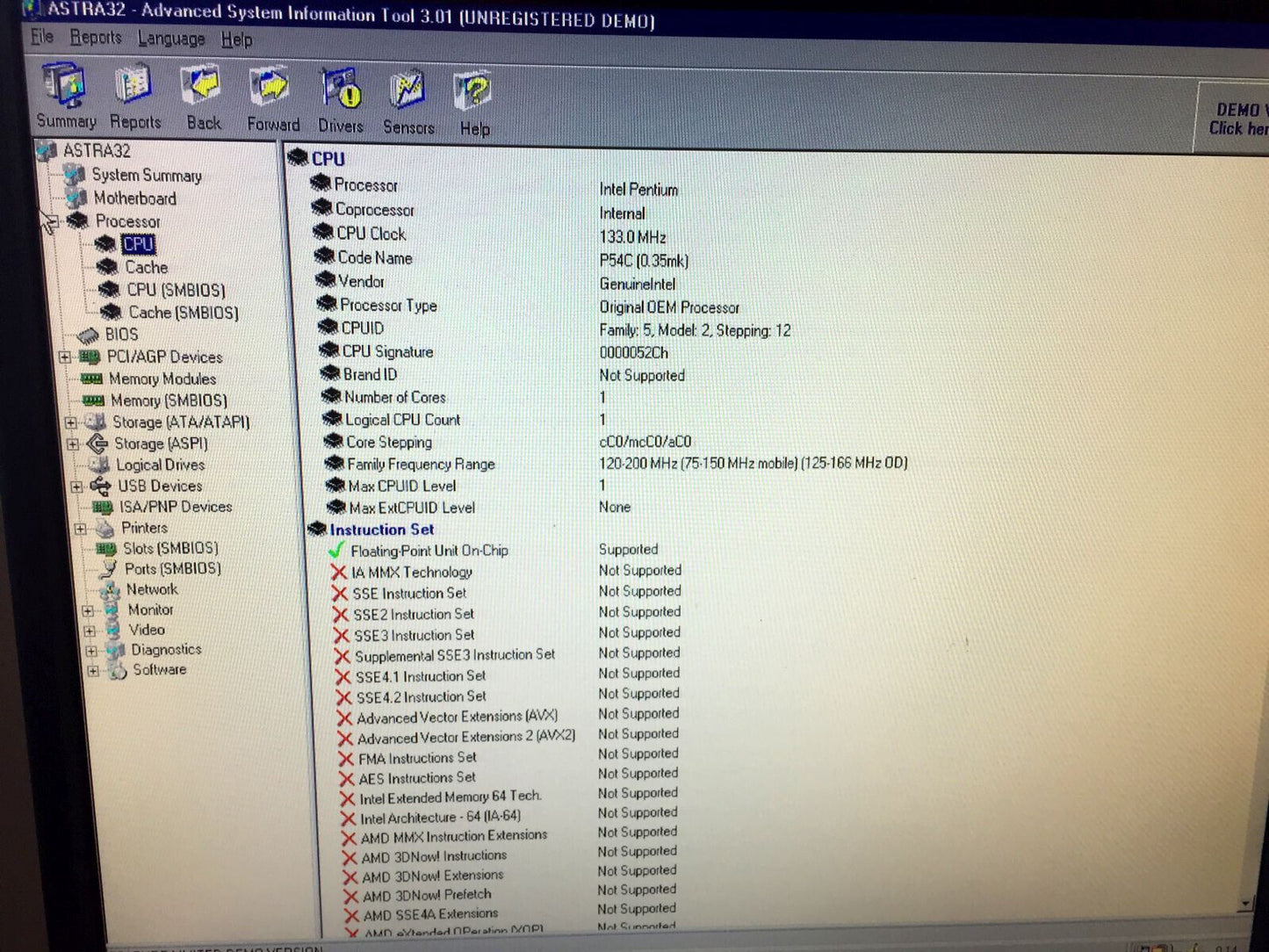
Task: Click AMD 3DNow! Prefetch red X
Action: (350, 896)
